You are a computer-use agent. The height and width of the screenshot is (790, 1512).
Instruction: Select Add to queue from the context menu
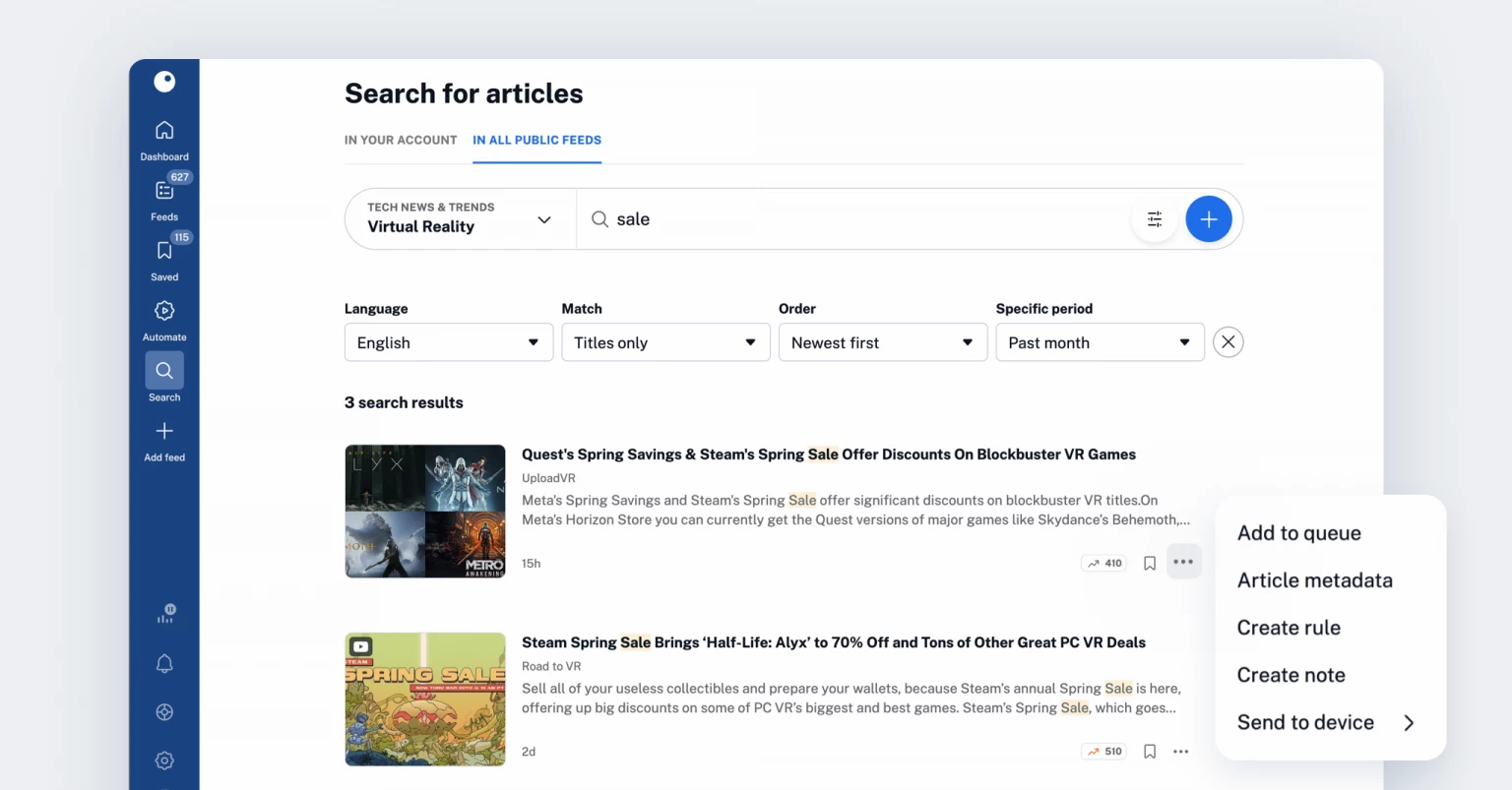pyautogui.click(x=1298, y=532)
